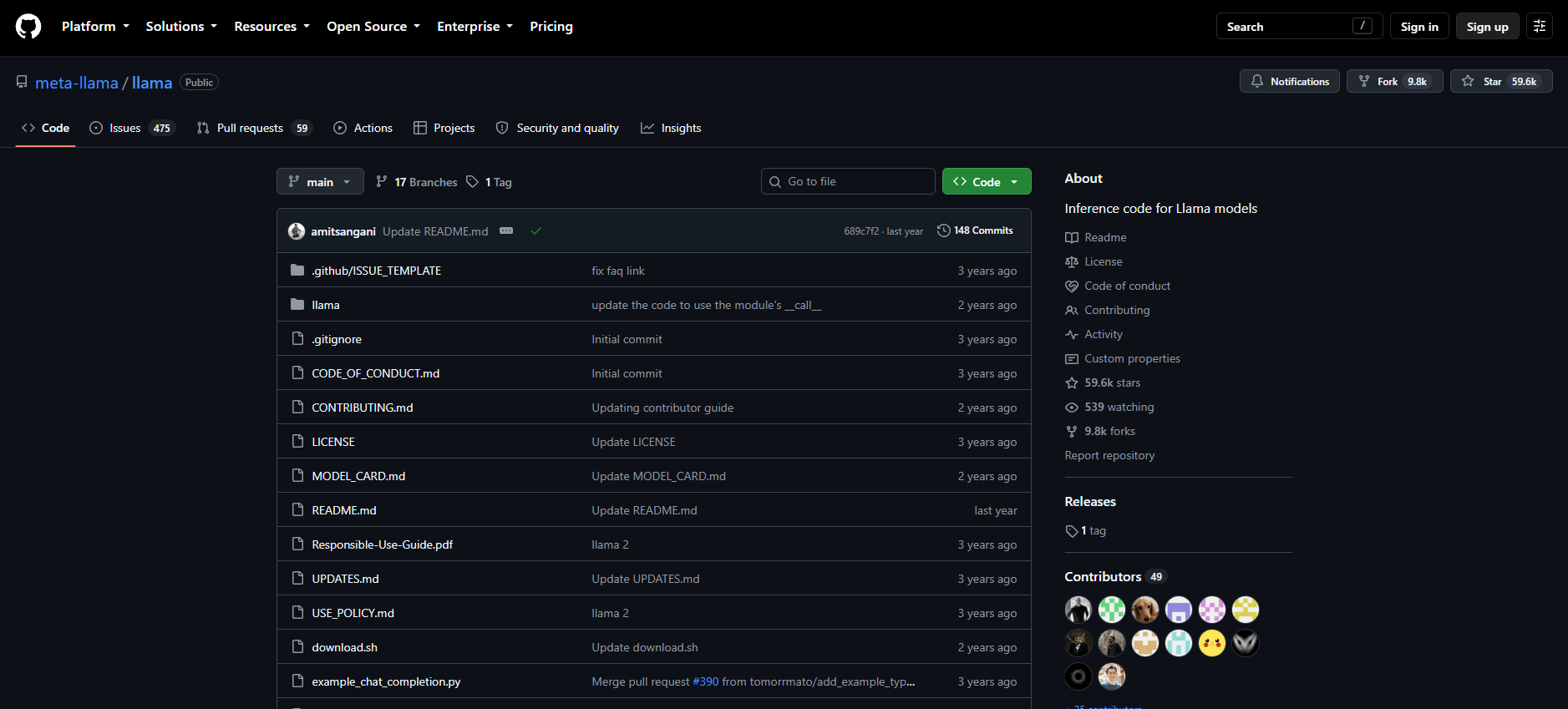Click the Sign up button
The height and width of the screenshot is (709, 1568).
pyautogui.click(x=1488, y=27)
